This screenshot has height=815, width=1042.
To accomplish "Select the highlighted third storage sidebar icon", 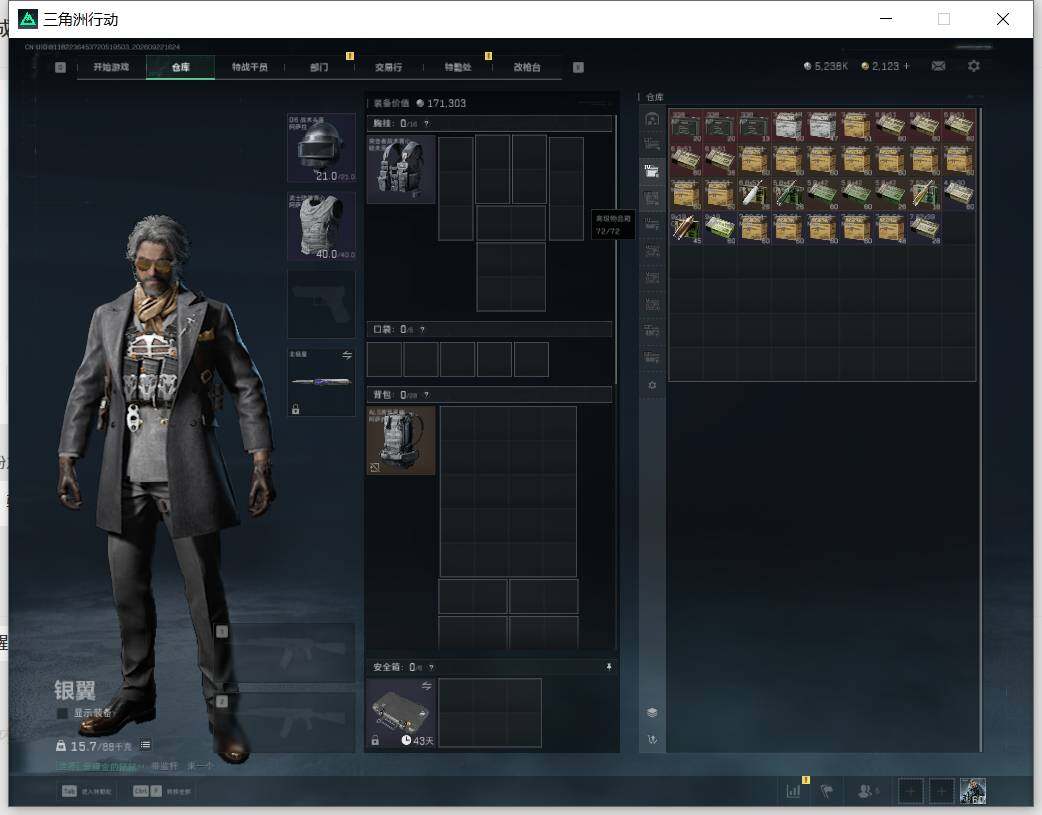I will [652, 171].
